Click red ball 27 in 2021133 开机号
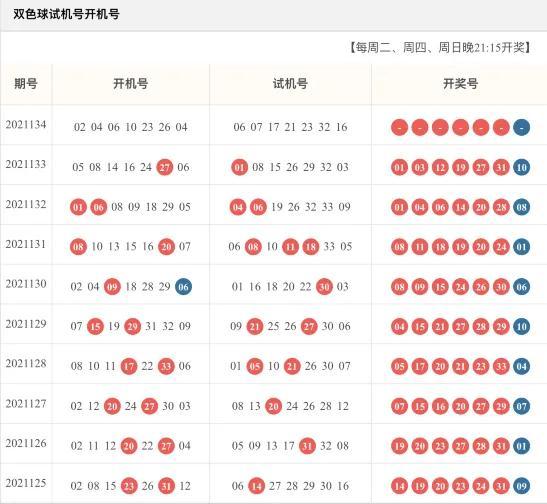Viewport: 547px width, 504px height. (x=165, y=167)
